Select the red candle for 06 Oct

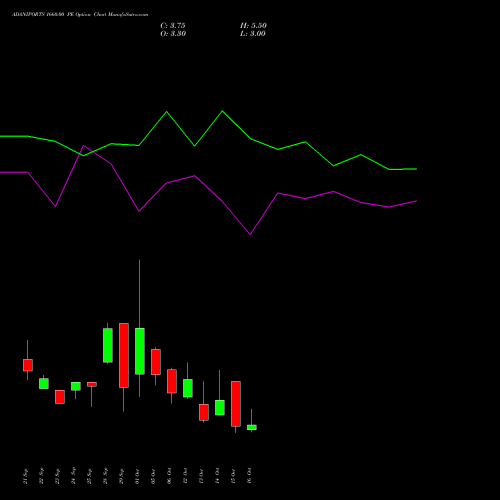point(172,381)
